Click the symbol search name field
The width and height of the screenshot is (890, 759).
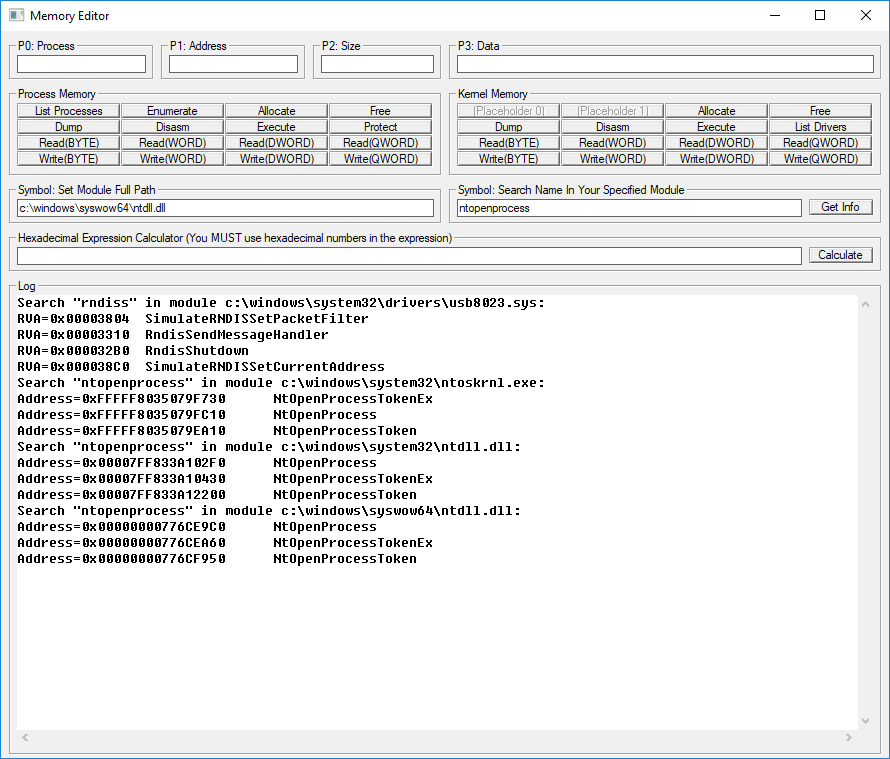629,208
